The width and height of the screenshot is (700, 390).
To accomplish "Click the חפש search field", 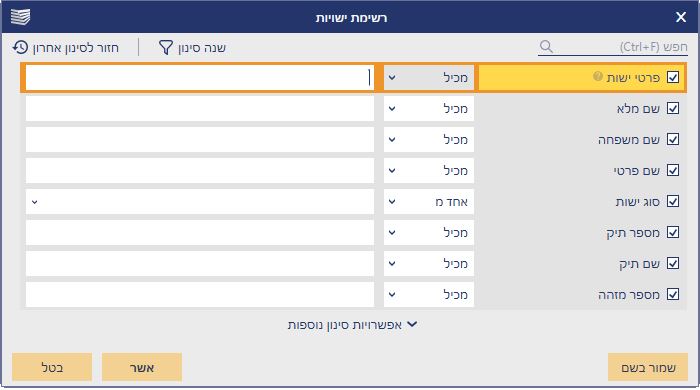I will 612,47.
